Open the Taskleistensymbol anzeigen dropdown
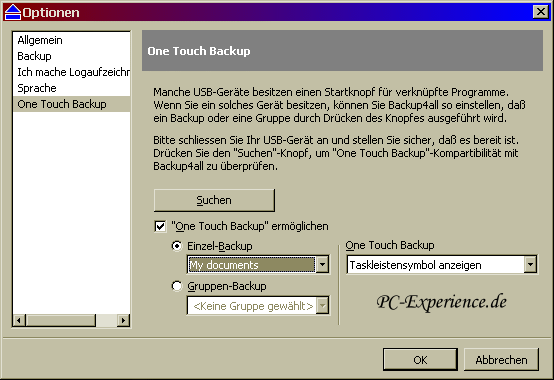554x380 pixels. 530,265
